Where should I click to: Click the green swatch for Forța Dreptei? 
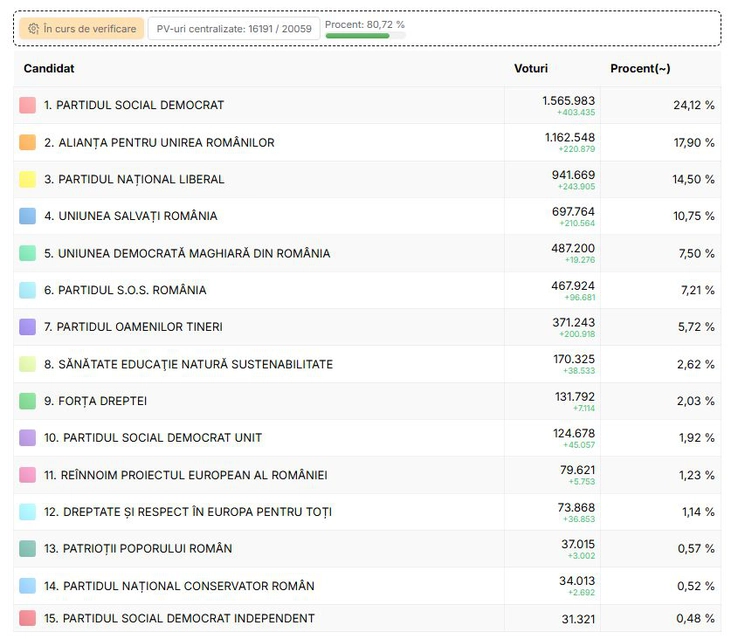point(28,401)
